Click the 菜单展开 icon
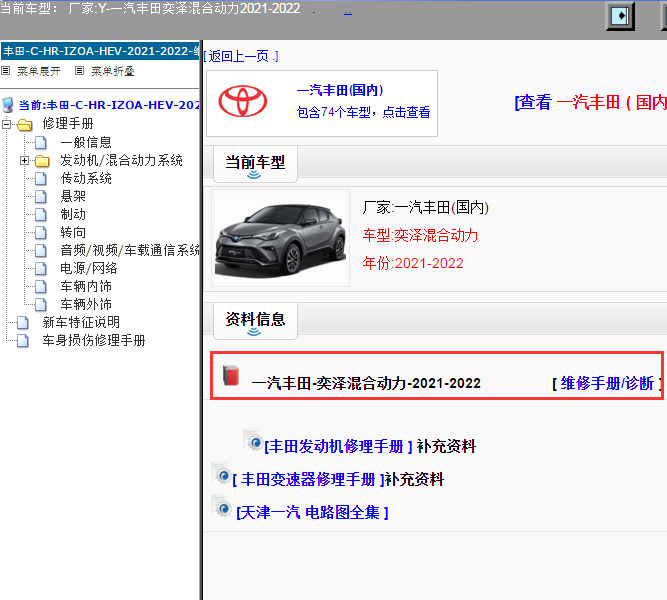Image resolution: width=667 pixels, height=600 pixels. (x=6, y=71)
